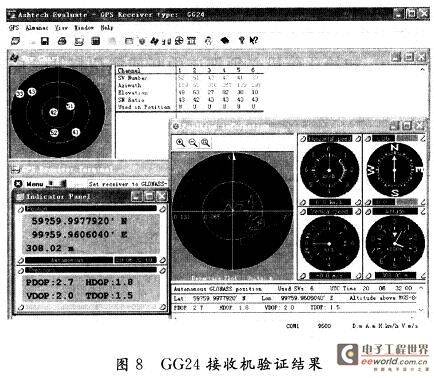Select satellite 42 on the sky chart
Viewport: 434px width, 378px height.
(54, 112)
